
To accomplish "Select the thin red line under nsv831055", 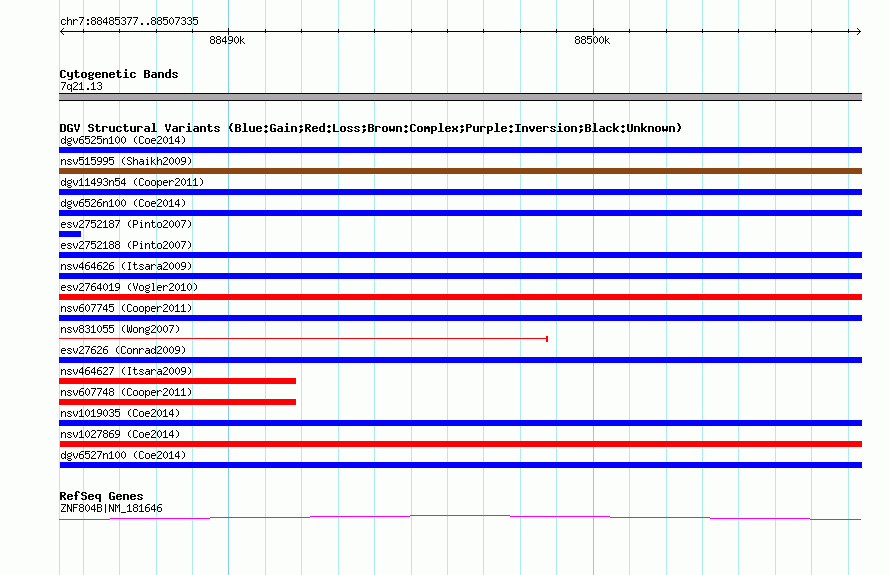I will coord(303,339).
